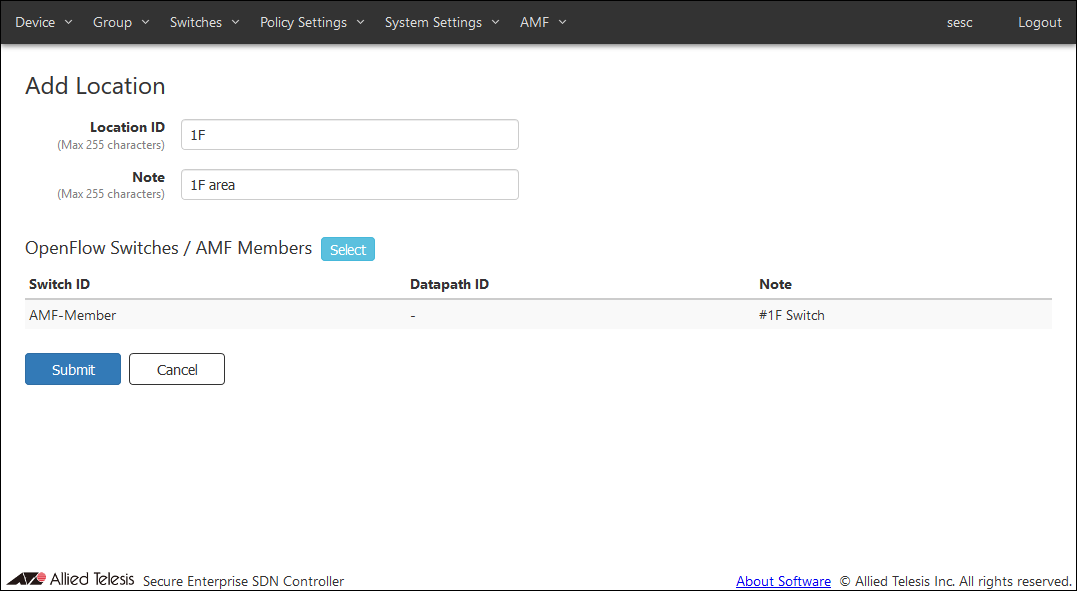Viewport: 1077px width, 591px height.
Task: Submit the new location form
Action: [73, 369]
